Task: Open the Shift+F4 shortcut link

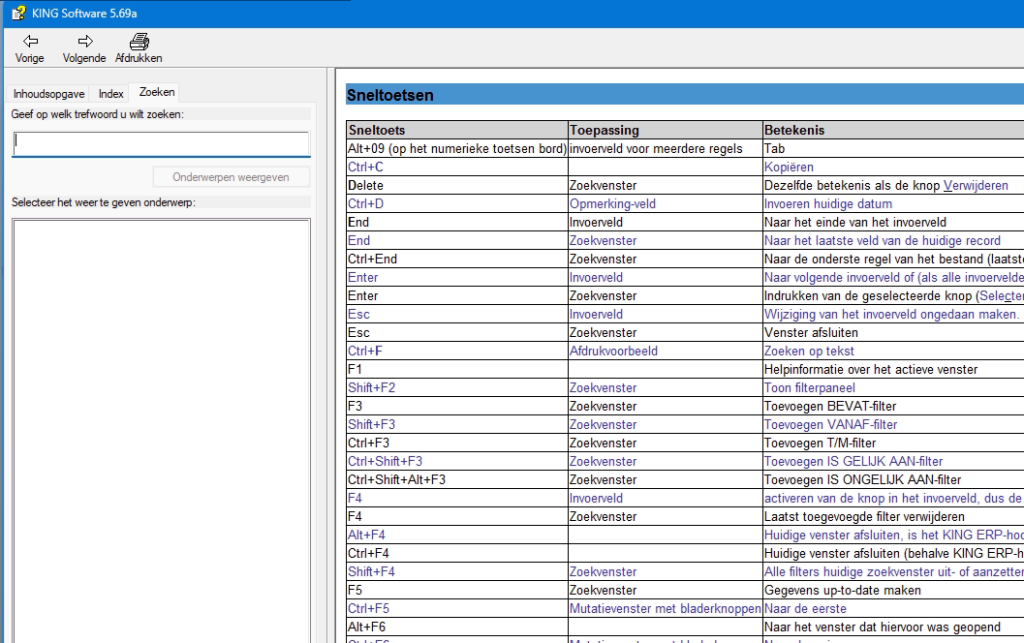Action: coord(370,571)
